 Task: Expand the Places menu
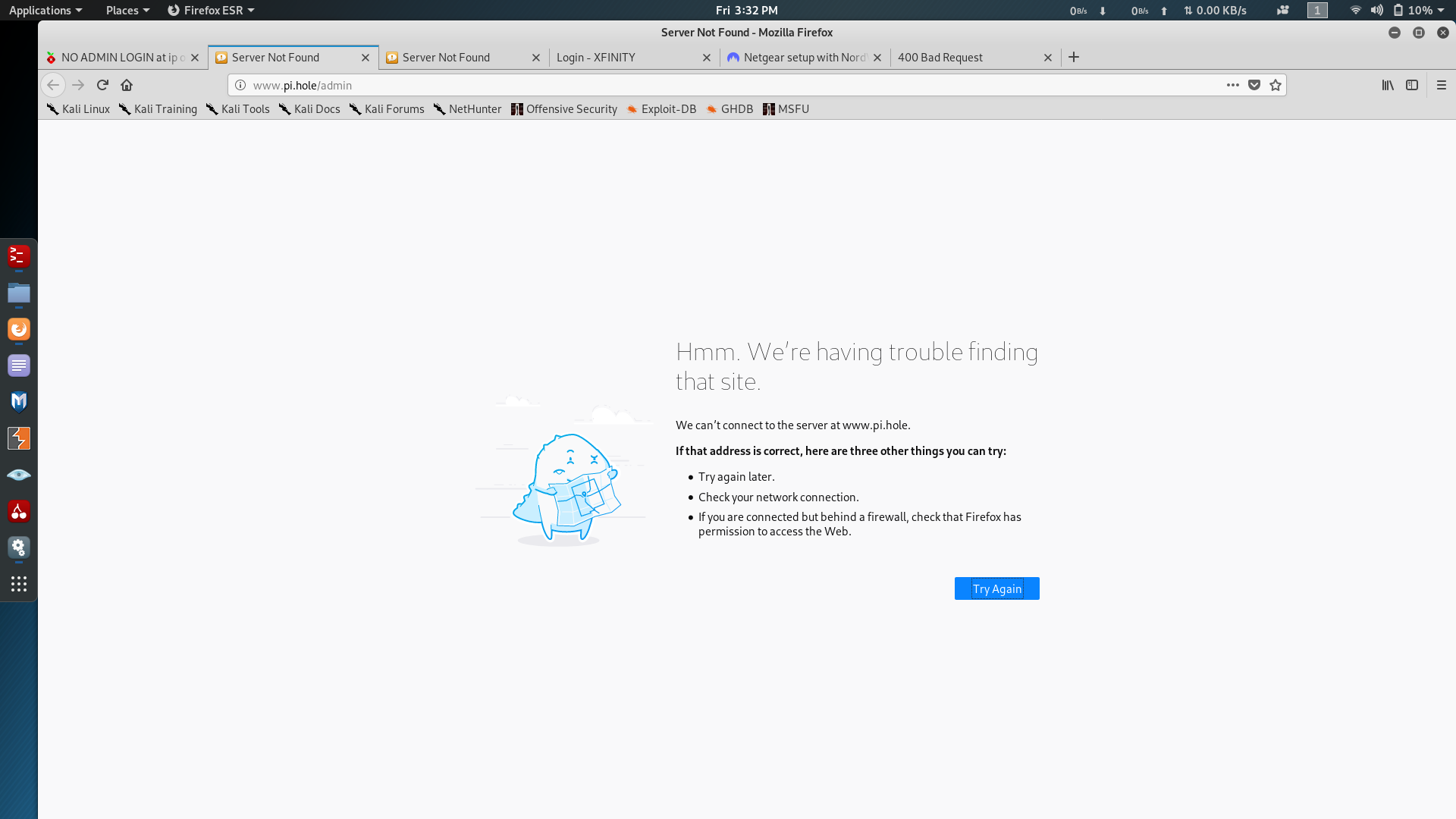click(127, 10)
